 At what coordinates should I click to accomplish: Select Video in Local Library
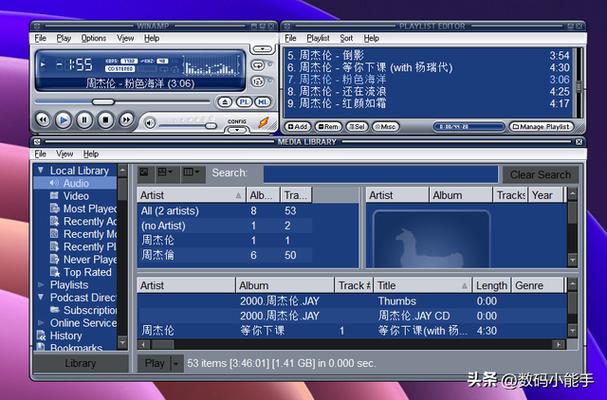76,196
